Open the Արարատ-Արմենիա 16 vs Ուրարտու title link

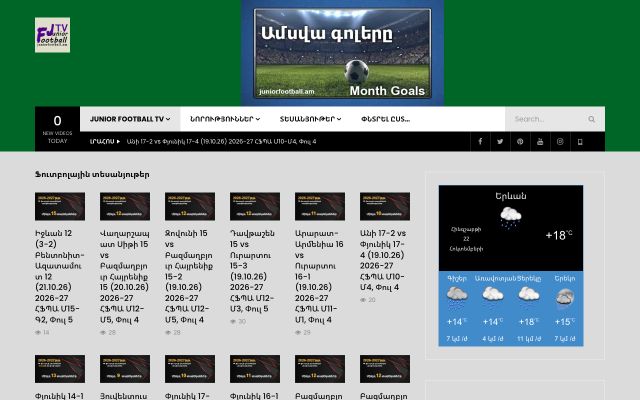[320, 276]
